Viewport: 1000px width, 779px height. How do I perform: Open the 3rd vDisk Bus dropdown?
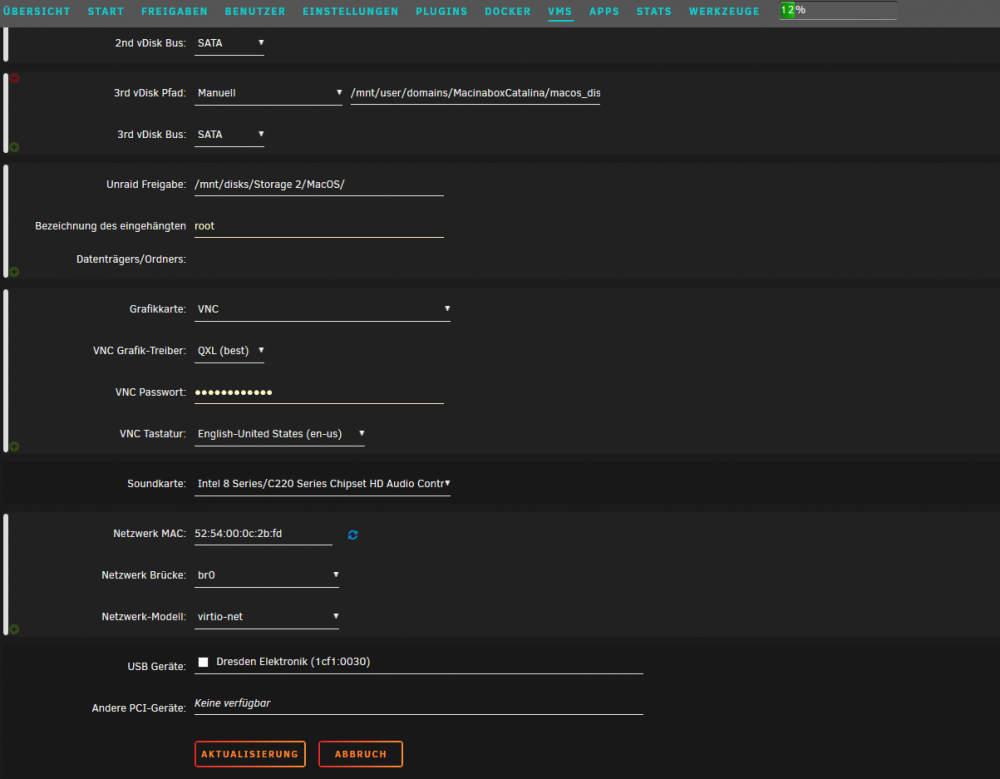click(x=229, y=135)
